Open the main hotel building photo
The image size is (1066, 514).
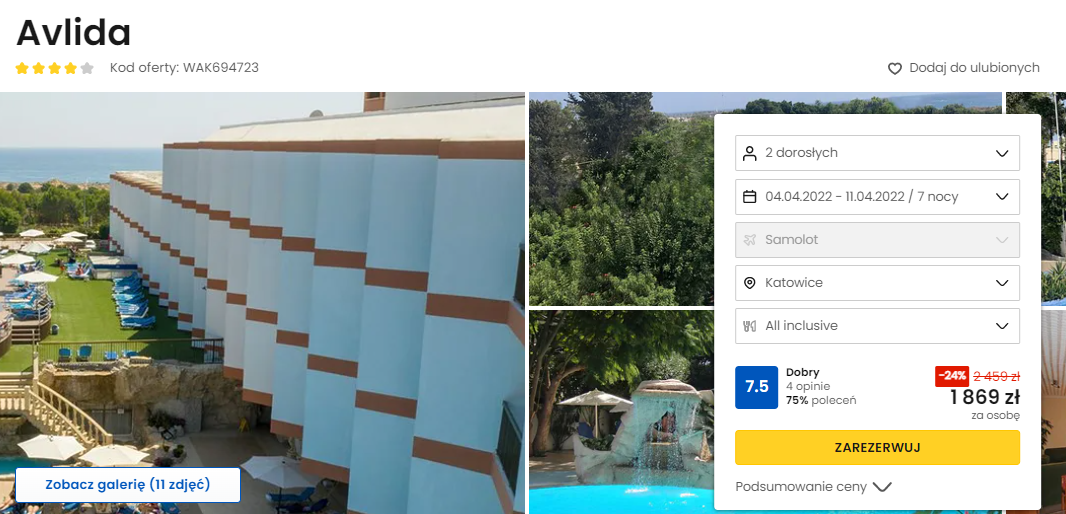(262, 303)
